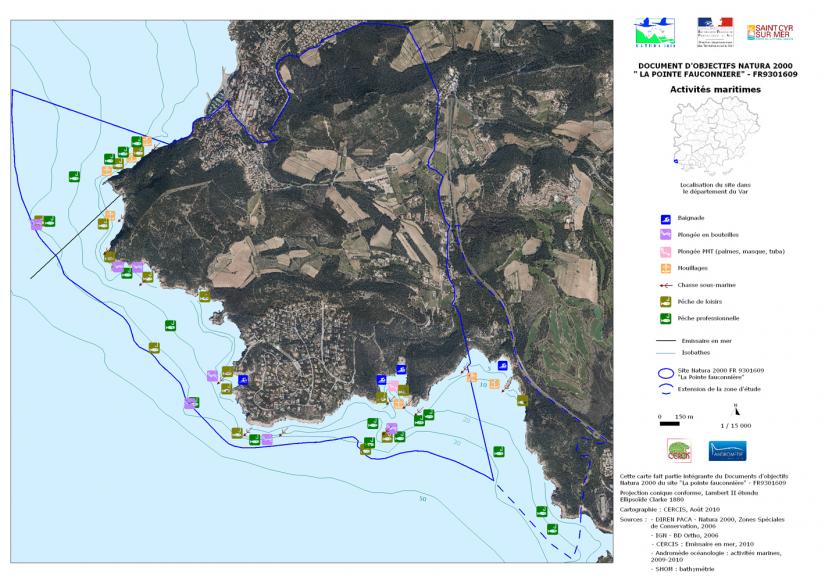Click the Baignade legend icon
Screen dimensions: 825x583
(x=664, y=218)
